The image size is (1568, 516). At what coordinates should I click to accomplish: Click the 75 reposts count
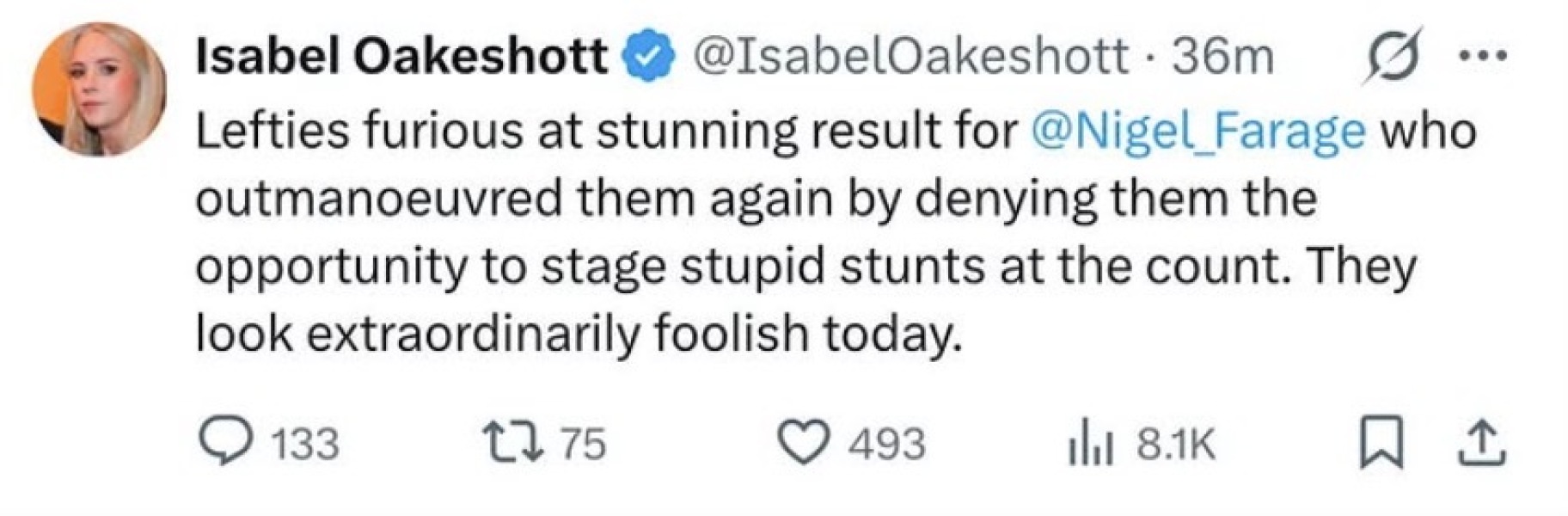click(584, 444)
